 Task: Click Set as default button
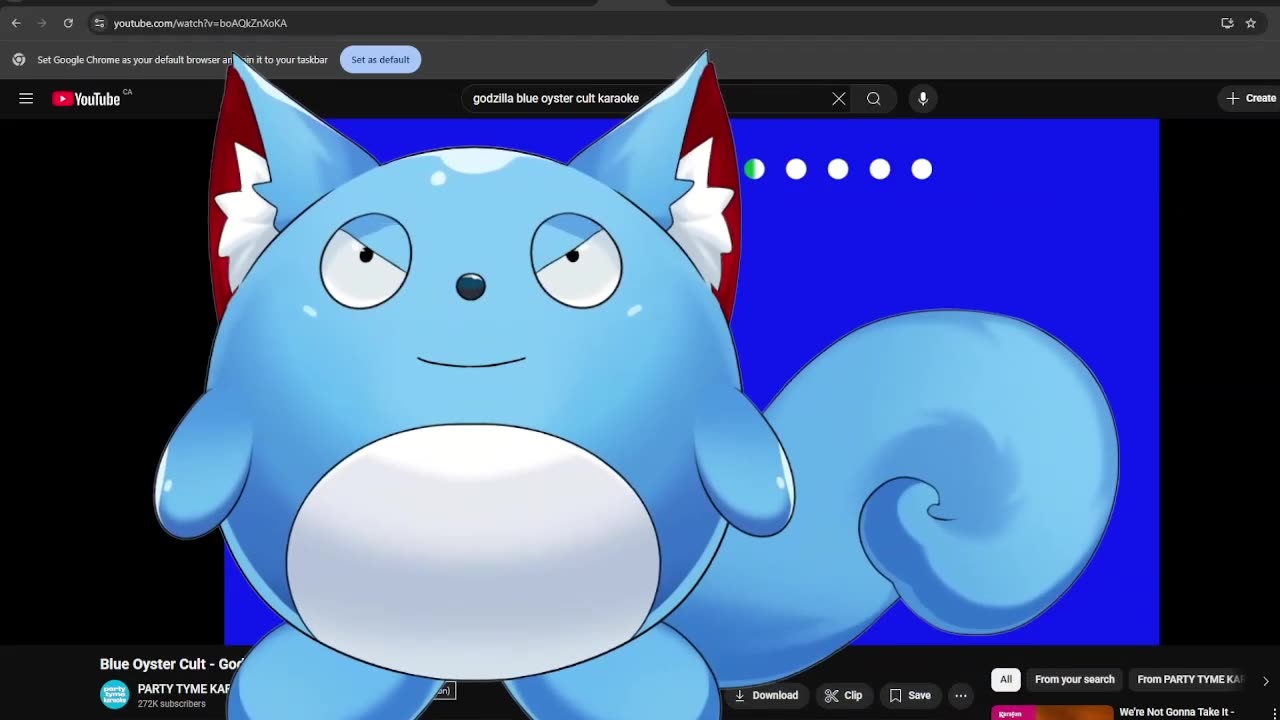click(380, 60)
